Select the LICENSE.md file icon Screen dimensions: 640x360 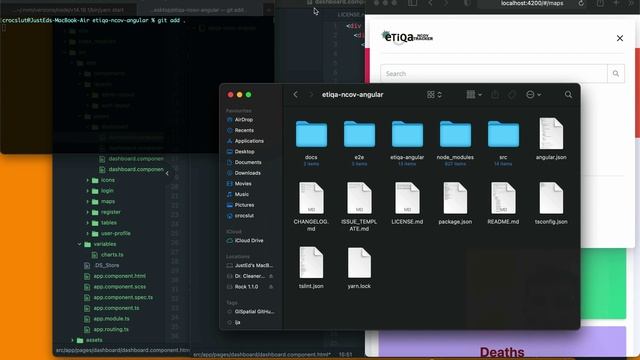(x=407, y=198)
